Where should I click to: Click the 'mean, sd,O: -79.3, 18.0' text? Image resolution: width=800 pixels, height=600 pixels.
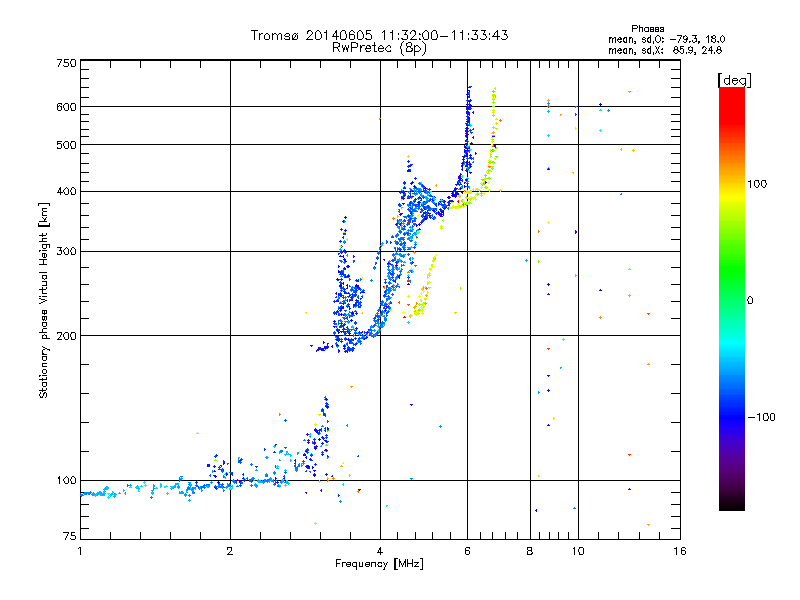666,39
